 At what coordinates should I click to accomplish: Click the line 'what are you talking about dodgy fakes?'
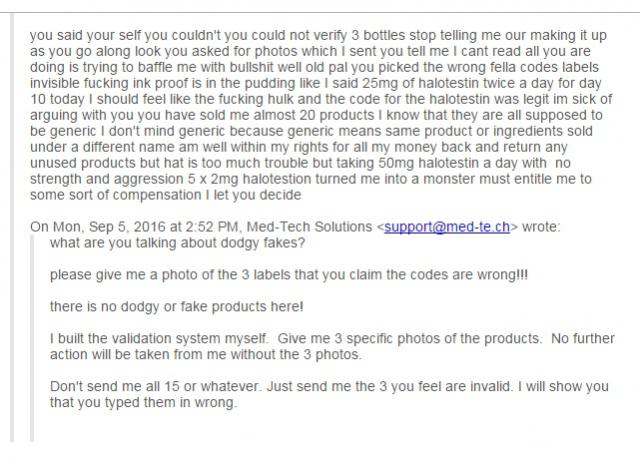[178, 243]
